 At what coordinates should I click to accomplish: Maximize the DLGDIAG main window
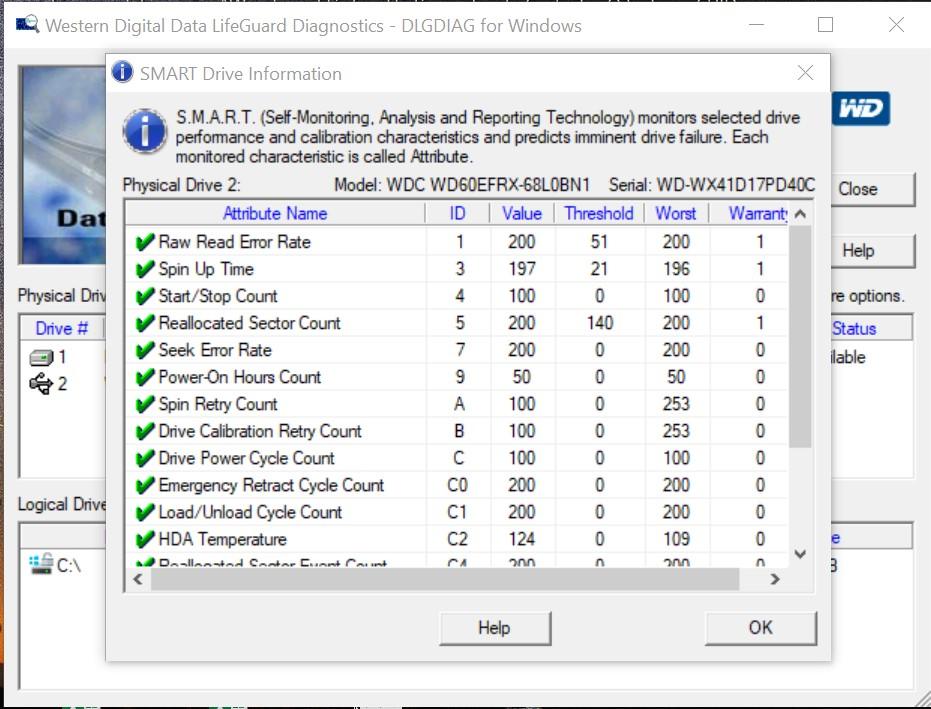pos(825,24)
